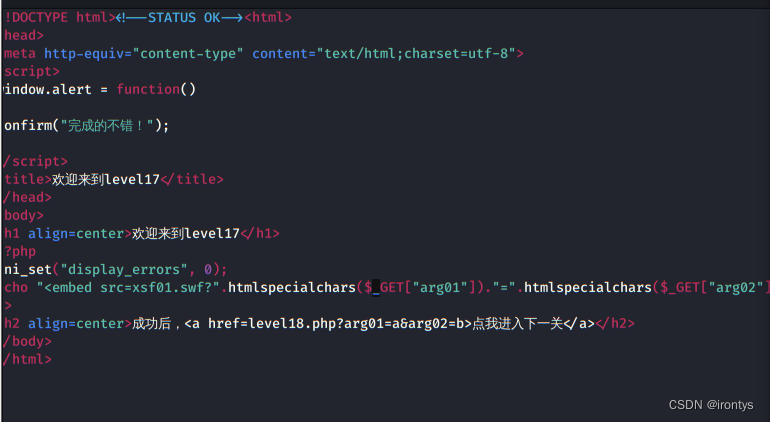Click the closing /body tag

[27, 341]
